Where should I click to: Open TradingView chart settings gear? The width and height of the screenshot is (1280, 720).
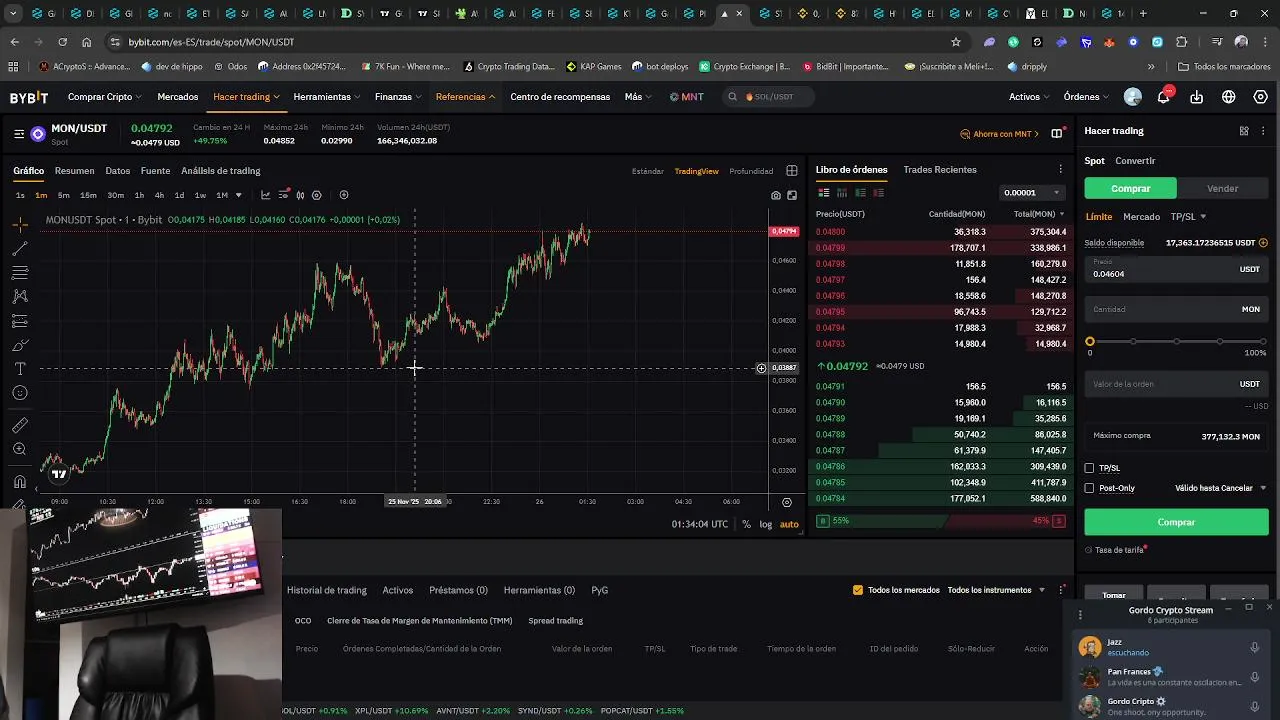(x=317, y=195)
